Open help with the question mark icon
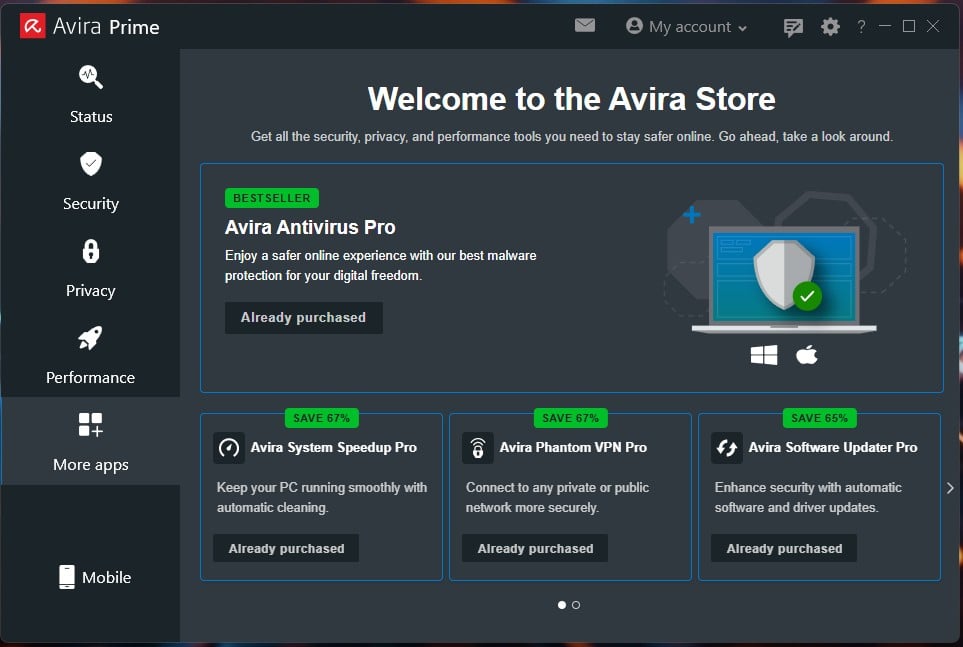 click(861, 26)
